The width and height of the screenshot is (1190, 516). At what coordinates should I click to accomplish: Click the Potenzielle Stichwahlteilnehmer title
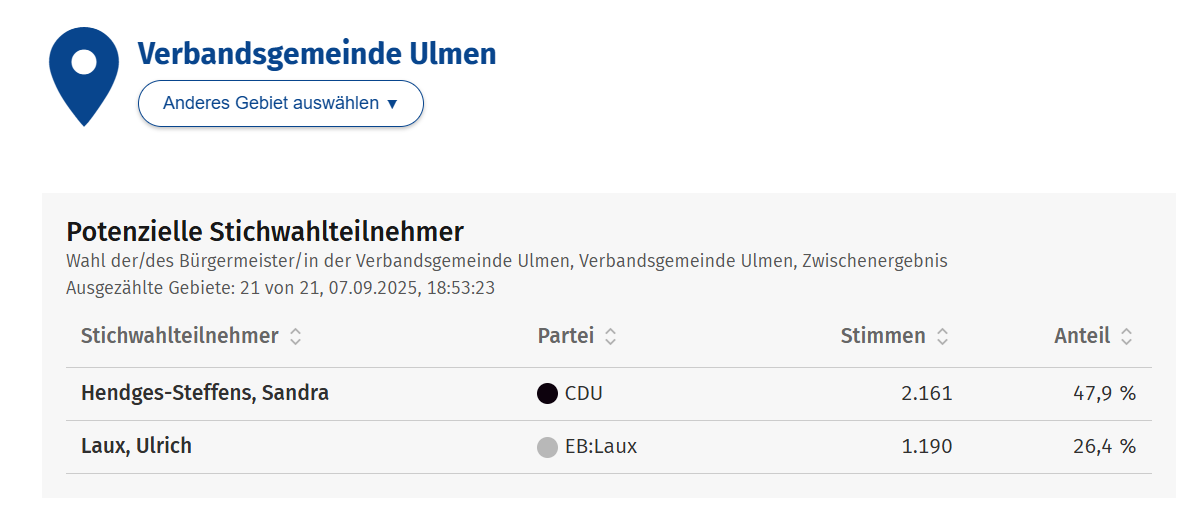[265, 232]
